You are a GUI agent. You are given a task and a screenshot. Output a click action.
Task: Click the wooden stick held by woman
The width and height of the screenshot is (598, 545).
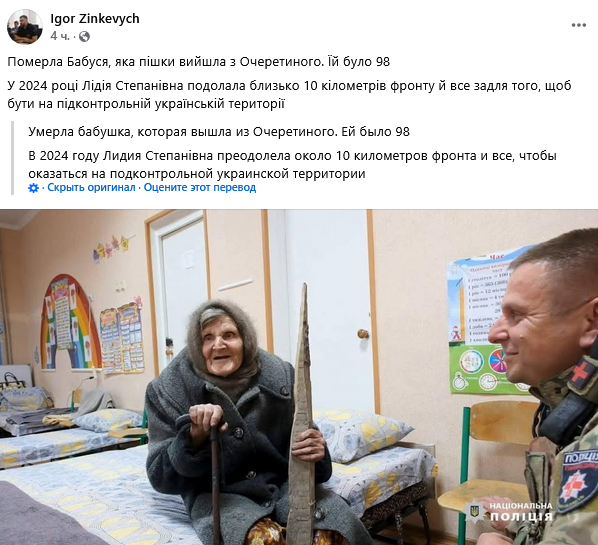tap(302, 414)
